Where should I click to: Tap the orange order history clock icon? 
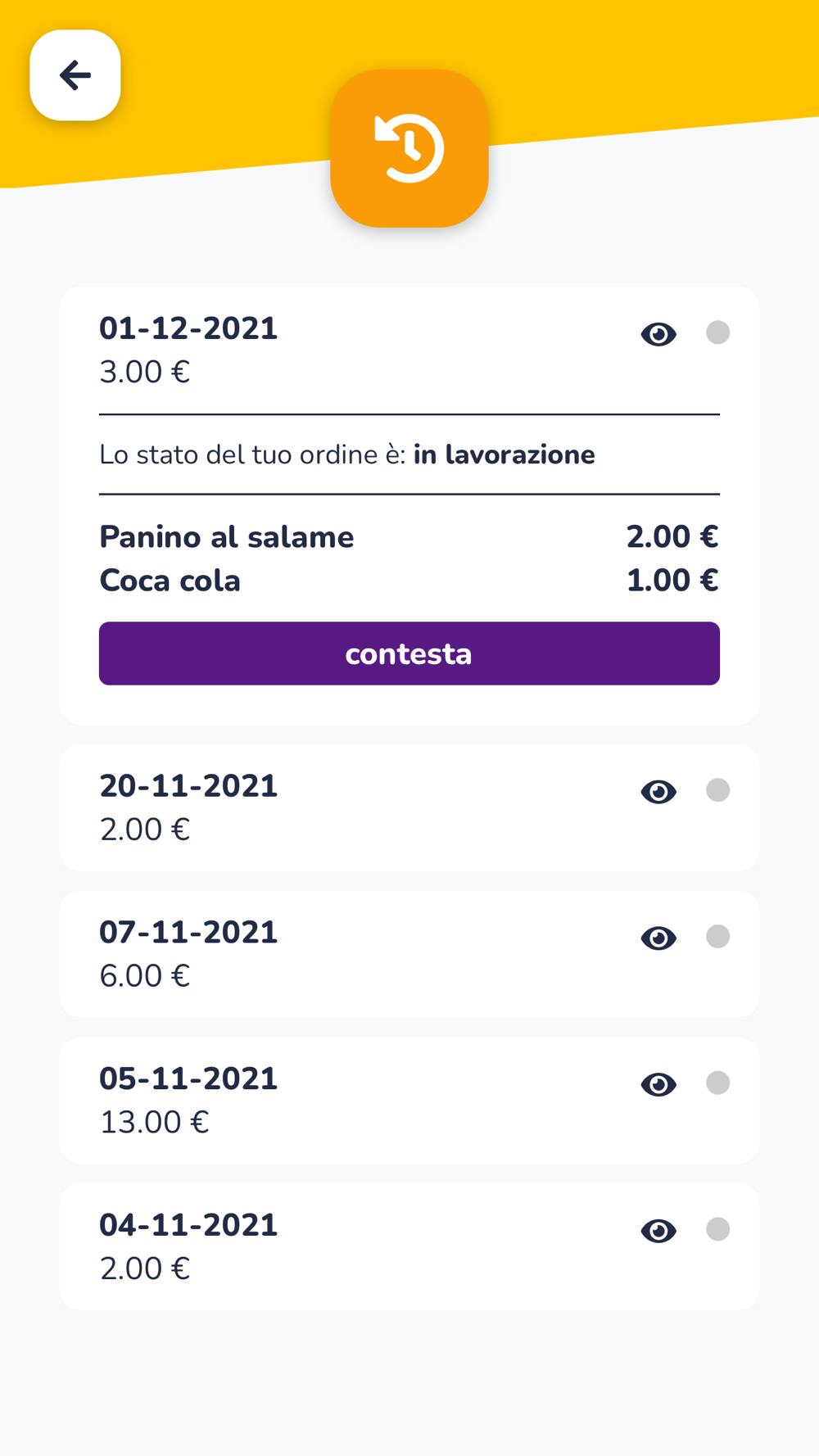pyautogui.click(x=409, y=148)
